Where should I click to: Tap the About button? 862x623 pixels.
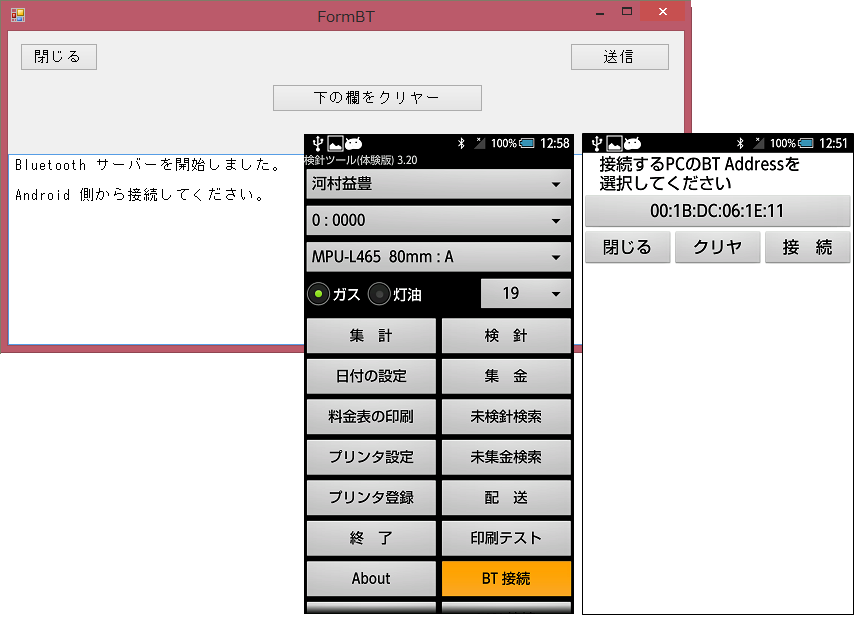click(x=371, y=578)
